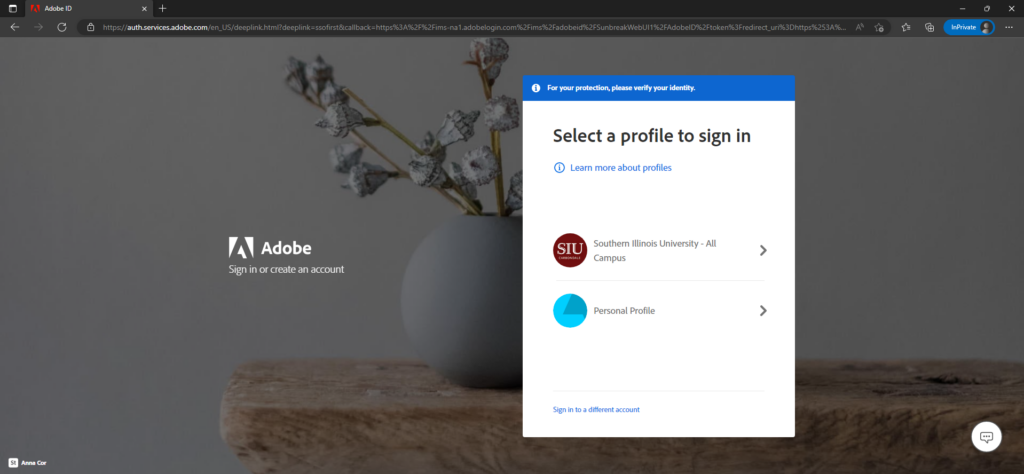The image size is (1024, 474).
Task: Expand Personal Profile chevron arrow
Action: point(763,311)
